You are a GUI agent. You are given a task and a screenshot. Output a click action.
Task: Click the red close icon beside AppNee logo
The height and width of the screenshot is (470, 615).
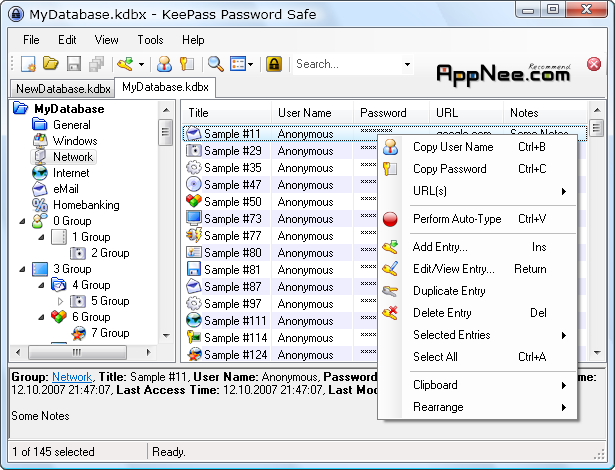594,64
